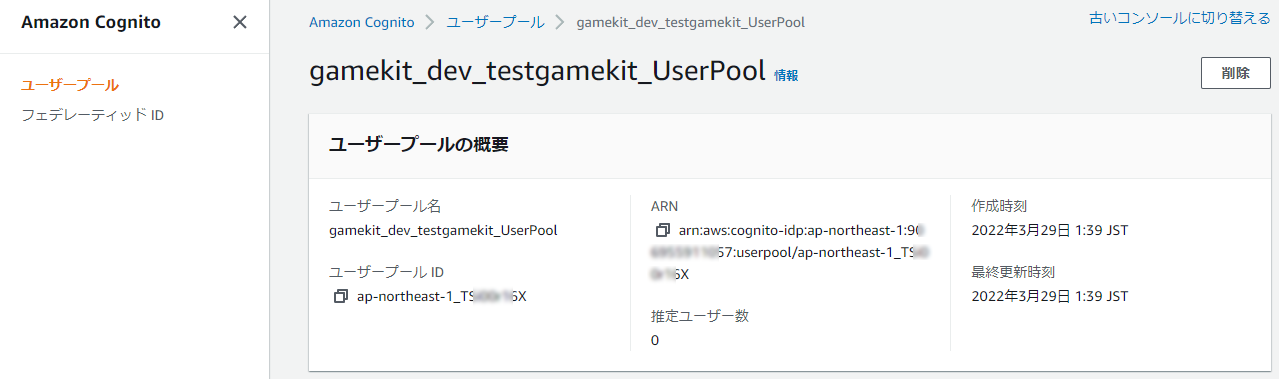This screenshot has height=379, width=1279.
Task: Click the Amazon Cognito sidebar title
Action: click(91, 22)
